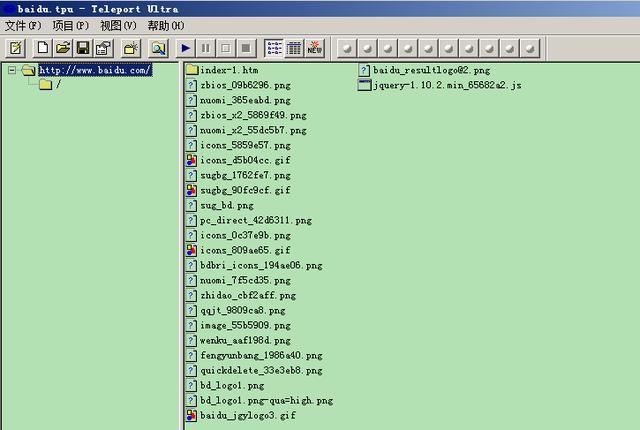The height and width of the screenshot is (430, 640).
Task: Switch to details grid view icon
Action: (294, 48)
